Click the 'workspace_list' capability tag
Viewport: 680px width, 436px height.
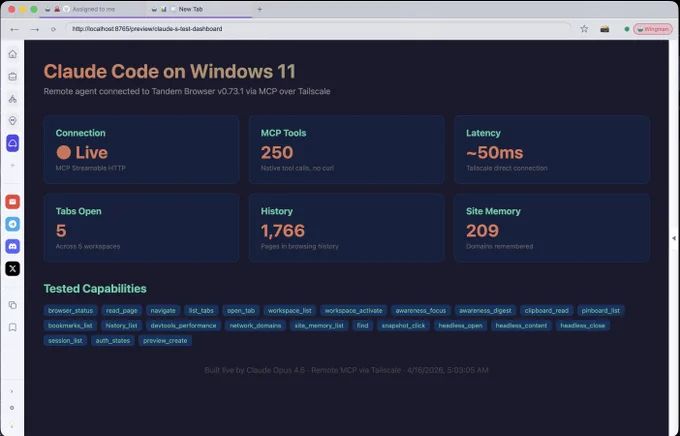[290, 311]
